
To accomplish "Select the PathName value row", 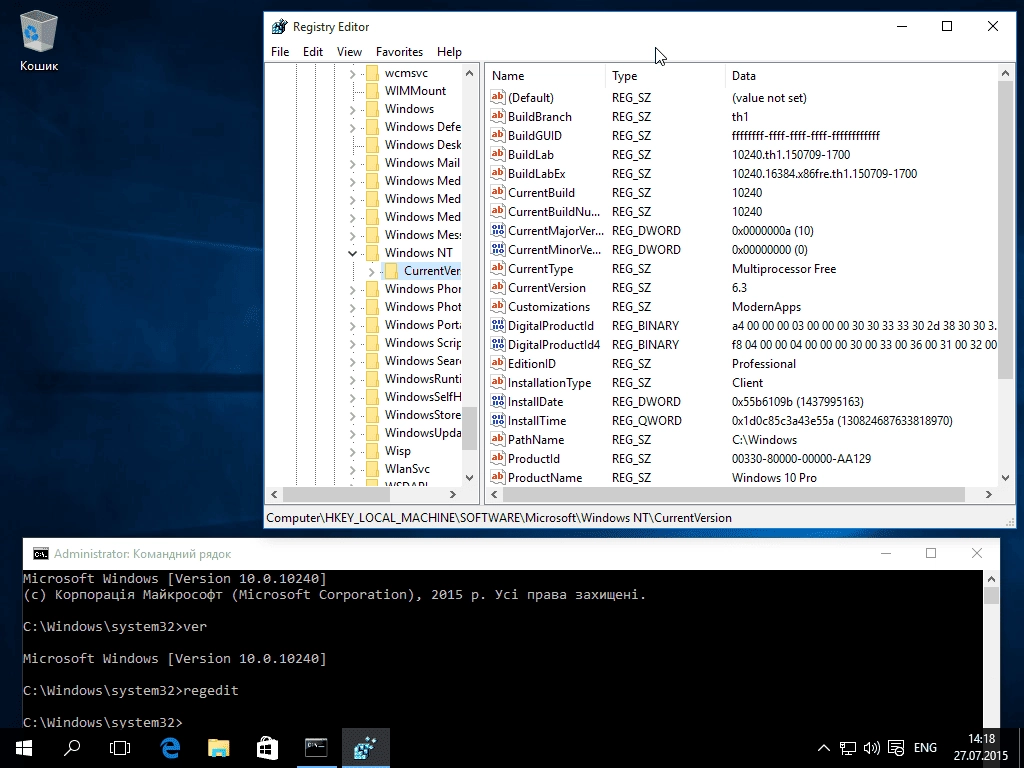I will point(743,440).
